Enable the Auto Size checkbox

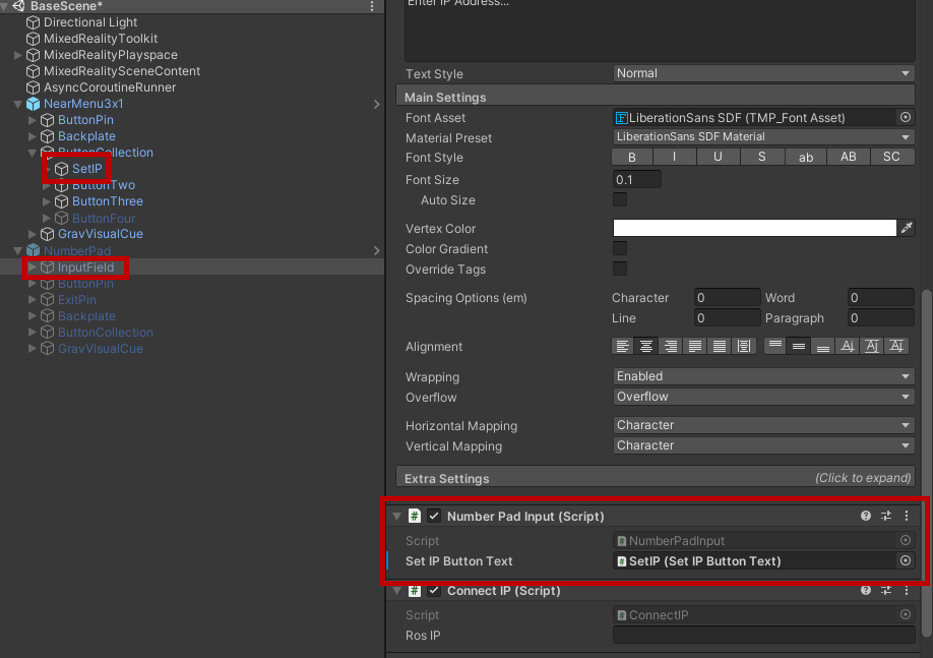(620, 199)
